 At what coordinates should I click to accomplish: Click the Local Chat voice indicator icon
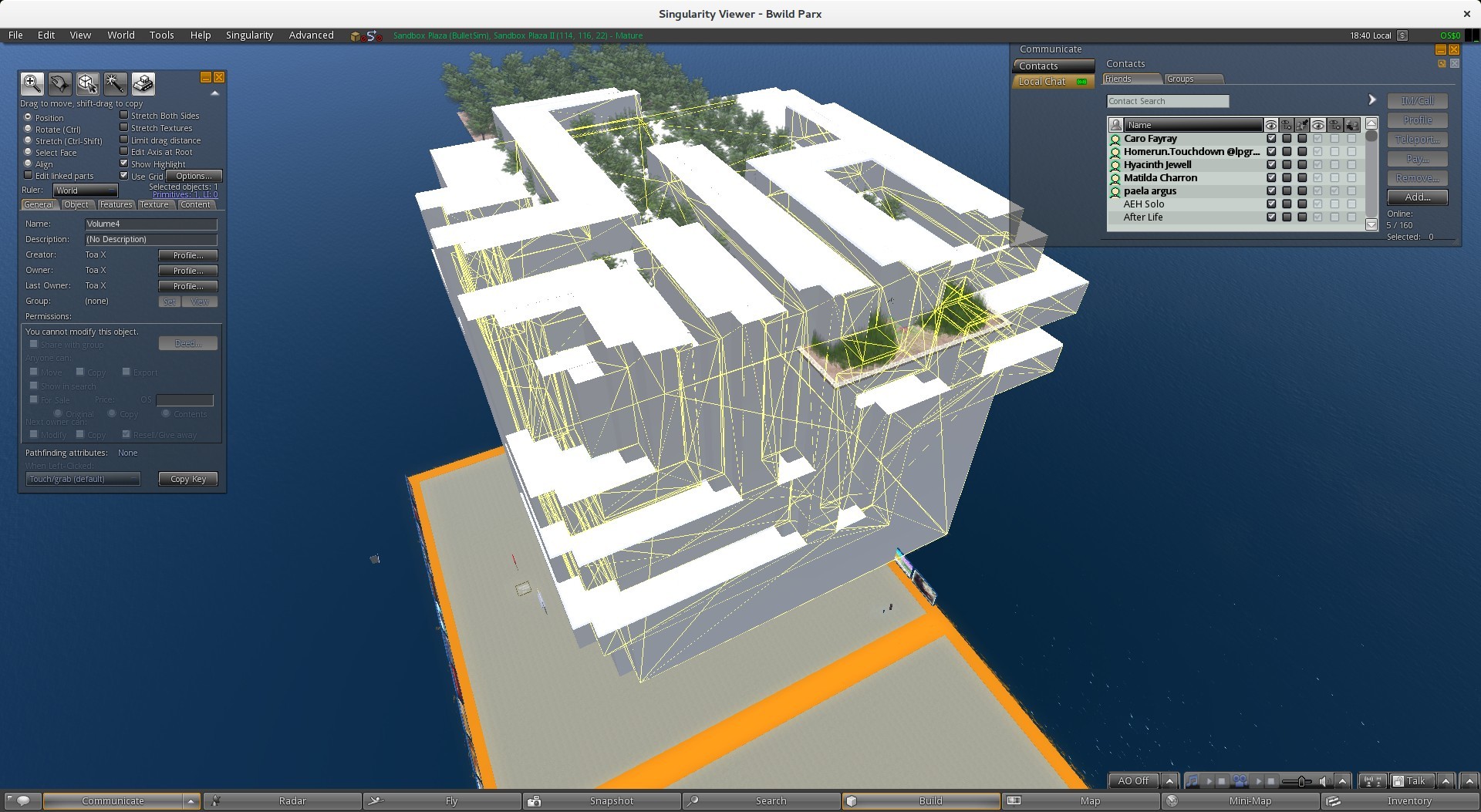pyautogui.click(x=1081, y=82)
